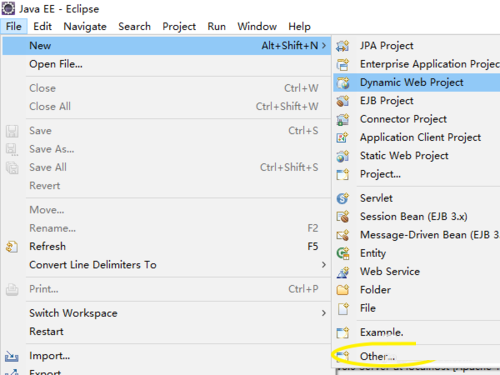Click the Entity icon
The height and width of the screenshot is (375, 500).
343,253
